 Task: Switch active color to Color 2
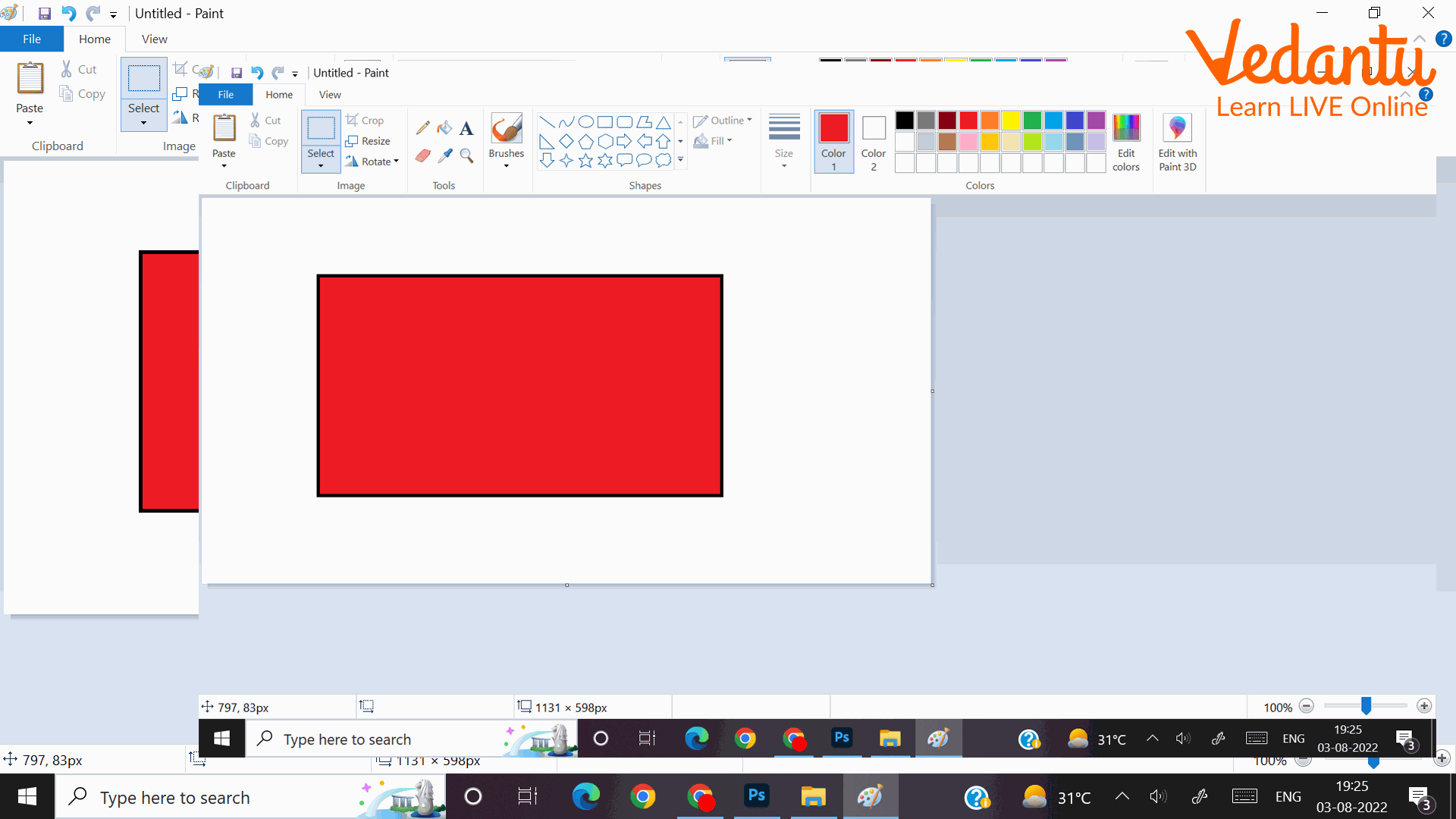click(874, 141)
